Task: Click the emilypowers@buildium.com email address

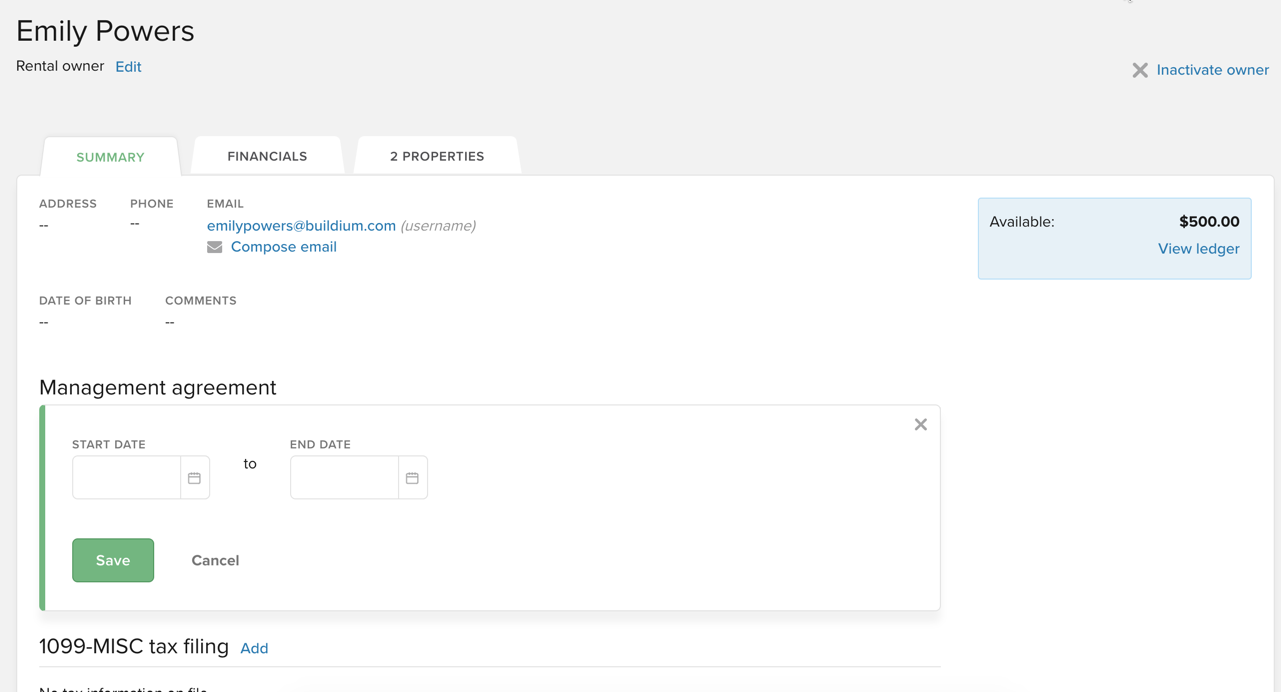Action: click(301, 226)
